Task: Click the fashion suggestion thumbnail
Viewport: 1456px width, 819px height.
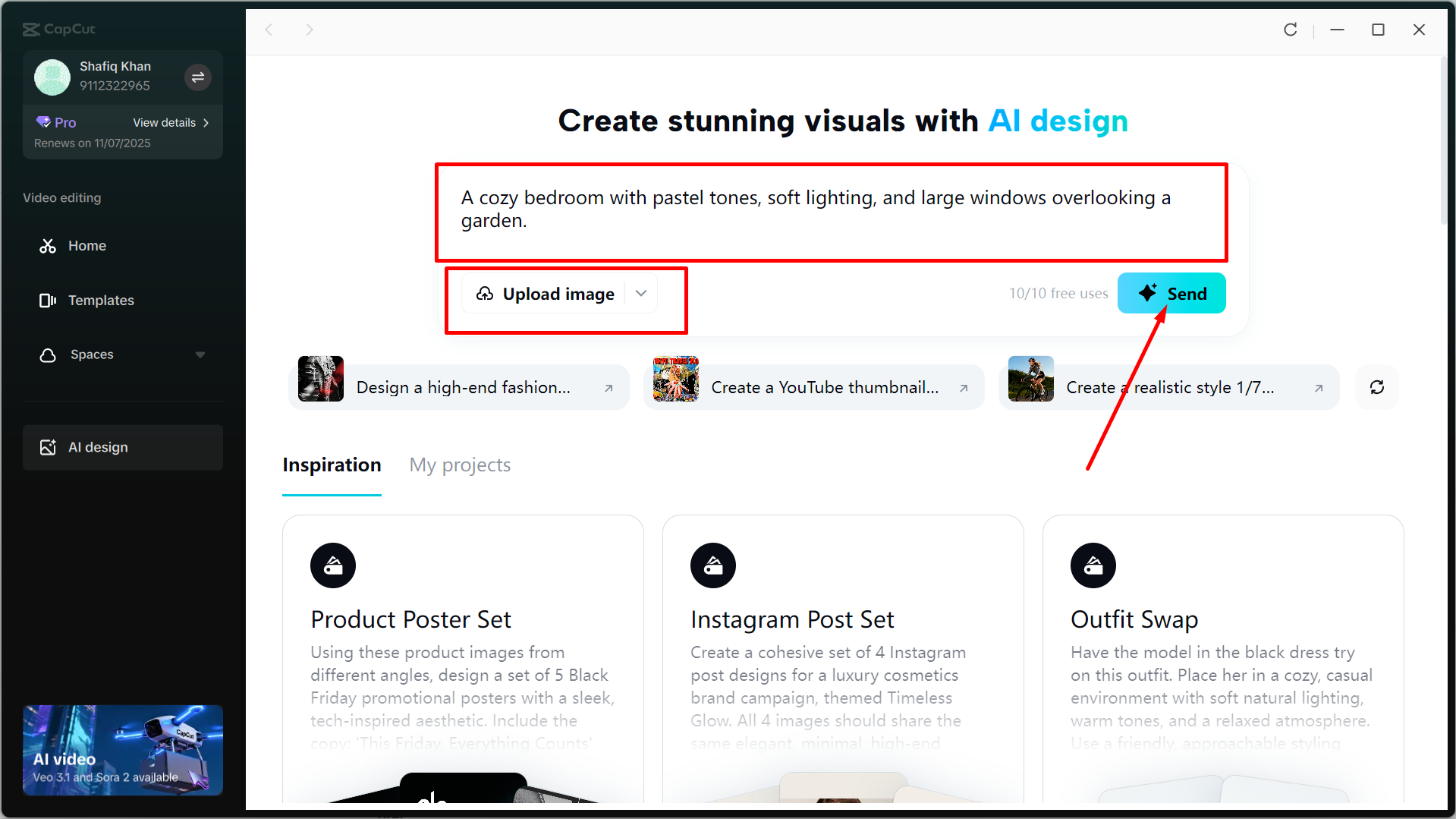Action: [x=321, y=379]
